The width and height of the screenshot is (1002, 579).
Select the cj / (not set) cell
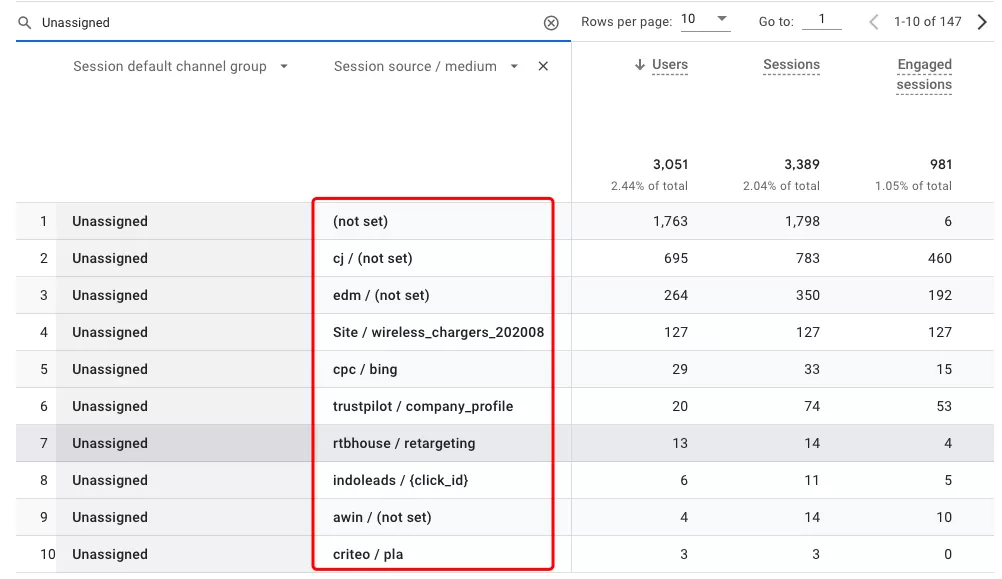pyautogui.click(x=373, y=258)
